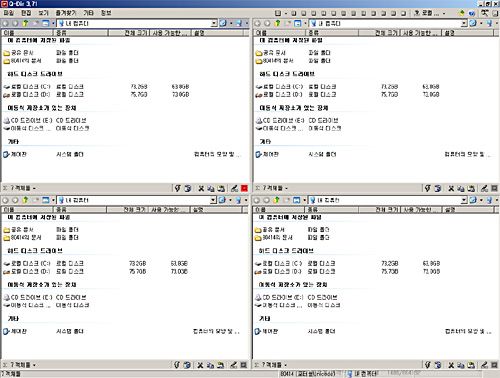The width and height of the screenshot is (500, 378).
Task: Open the 정보 menu
Action: tap(106, 13)
